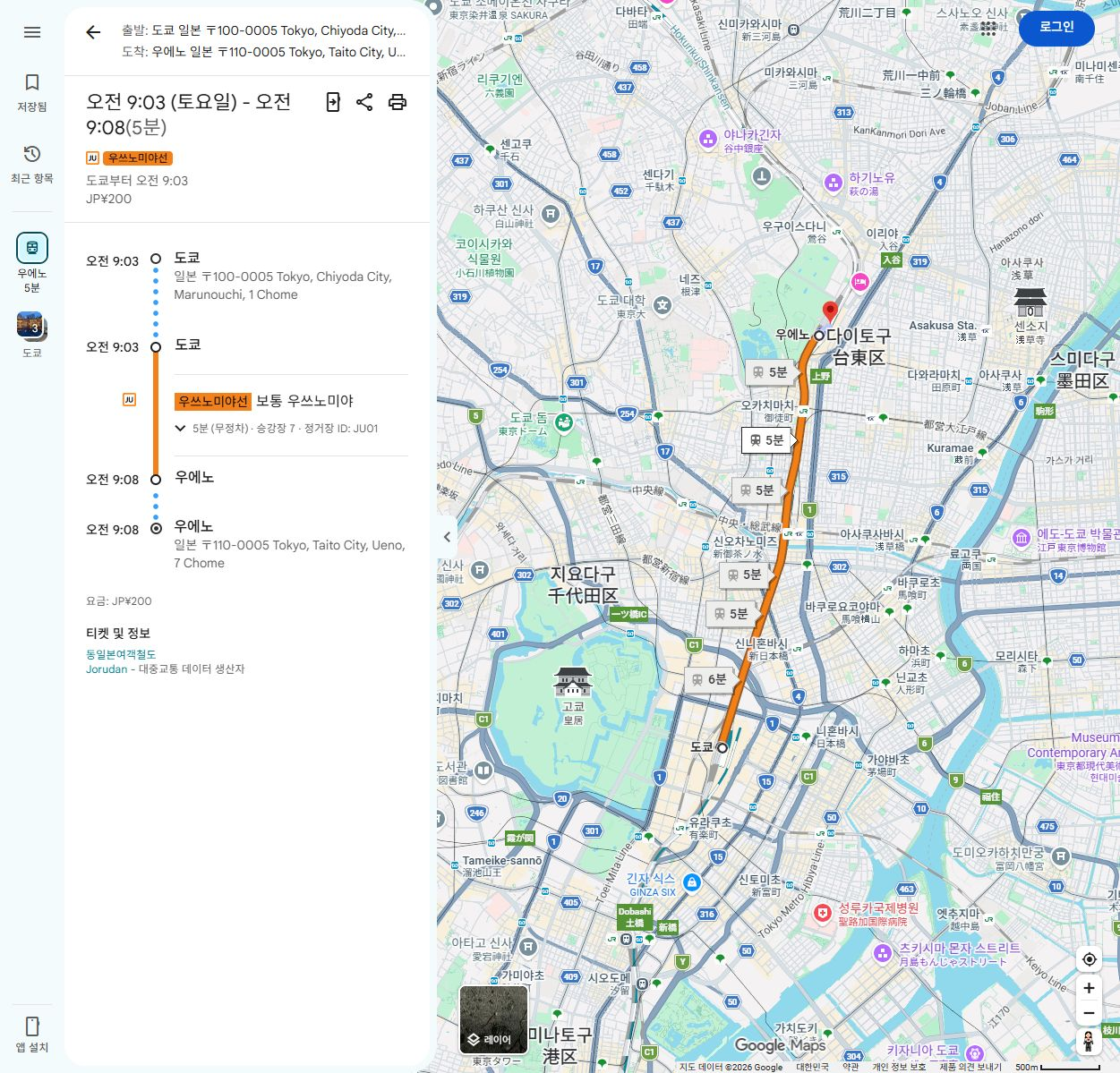Click the 도쿄 돔 map marker
Image resolution: width=1120 pixels, height=1073 pixels.
click(564, 422)
